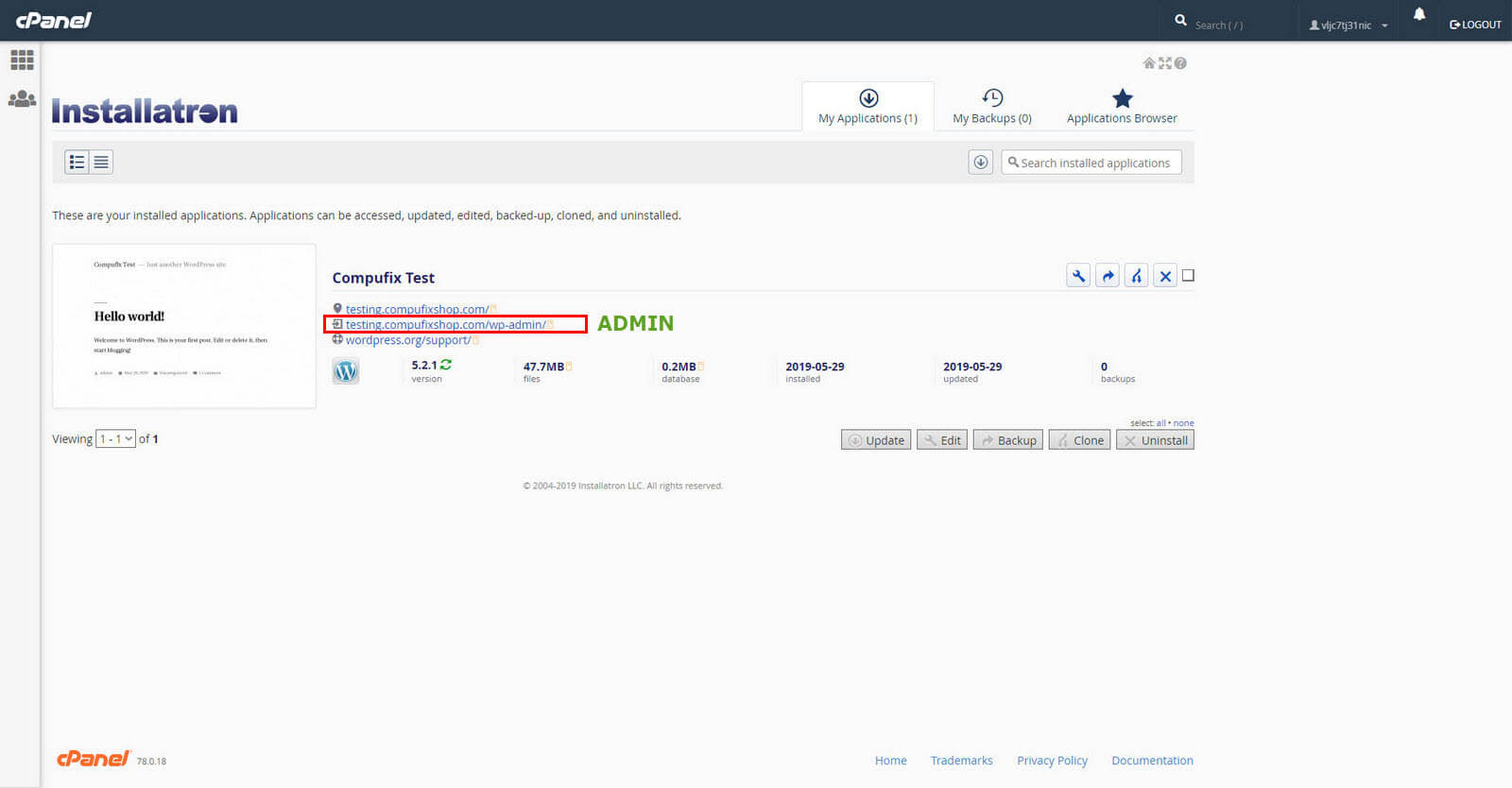The width and height of the screenshot is (1512, 788).
Task: Open the My Applications (1) tab
Action: tap(868, 107)
